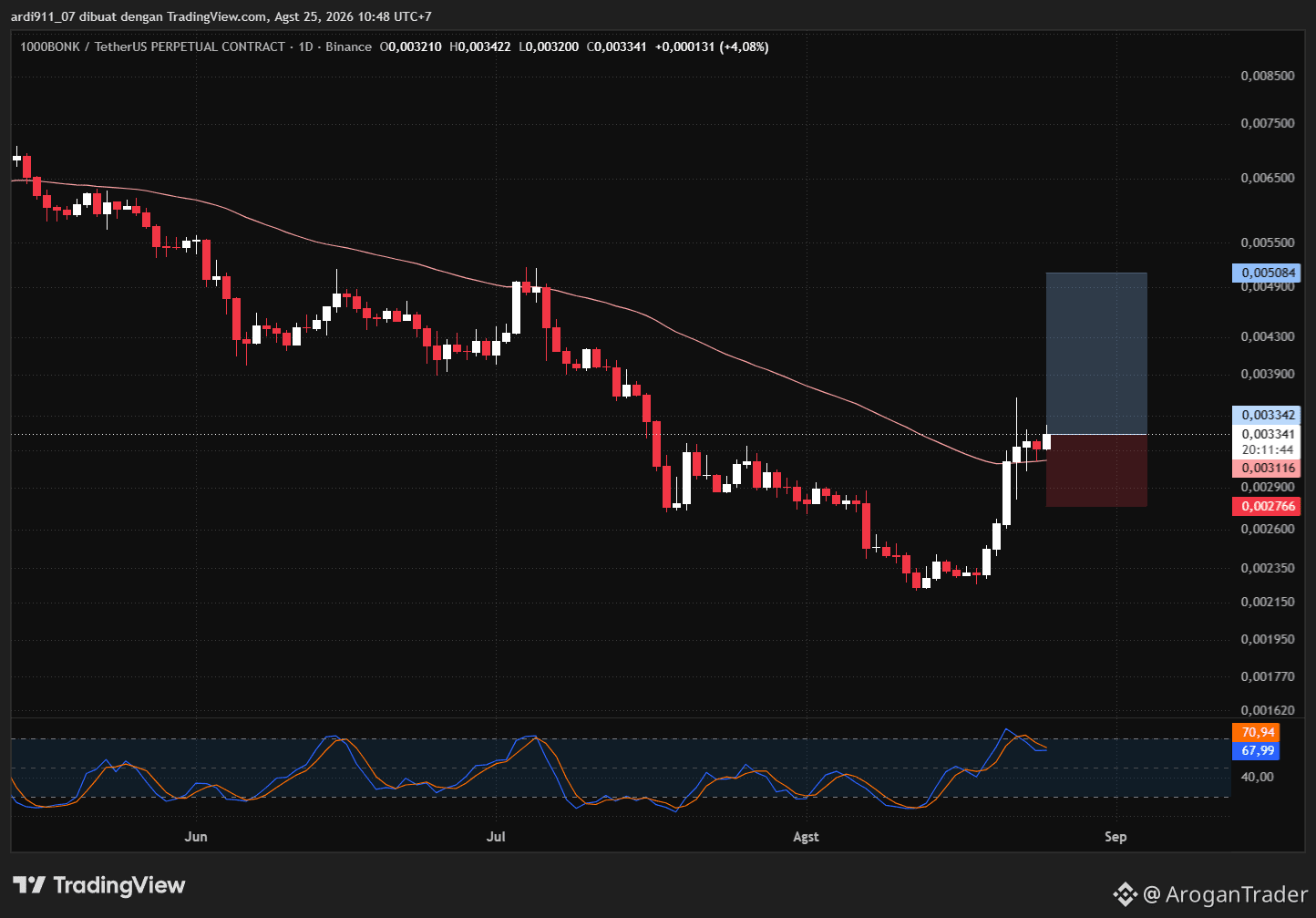This screenshot has width=1316, height=918.
Task: Click the 0,002350 price axis label
Action: pos(1268,568)
